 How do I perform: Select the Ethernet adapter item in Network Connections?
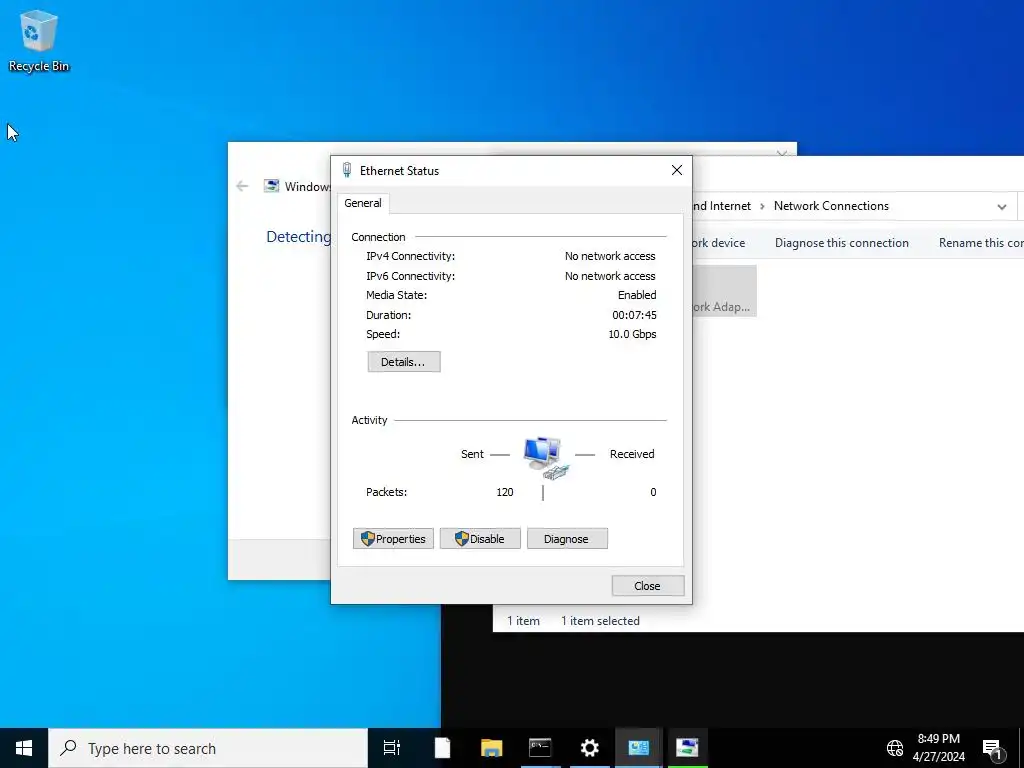(x=724, y=291)
